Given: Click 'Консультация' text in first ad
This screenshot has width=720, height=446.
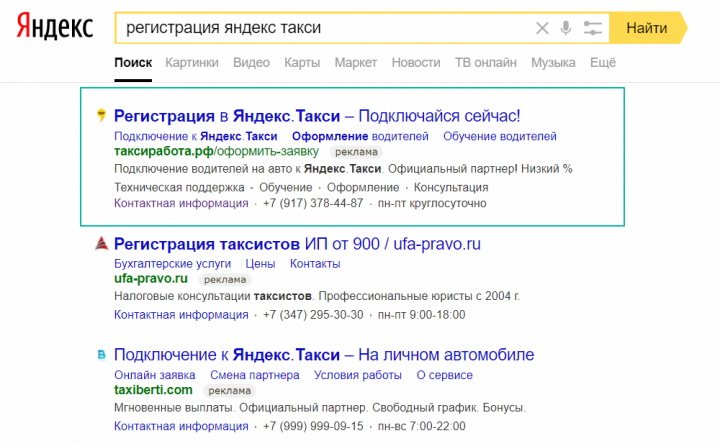Looking at the screenshot, I should coord(451,187).
